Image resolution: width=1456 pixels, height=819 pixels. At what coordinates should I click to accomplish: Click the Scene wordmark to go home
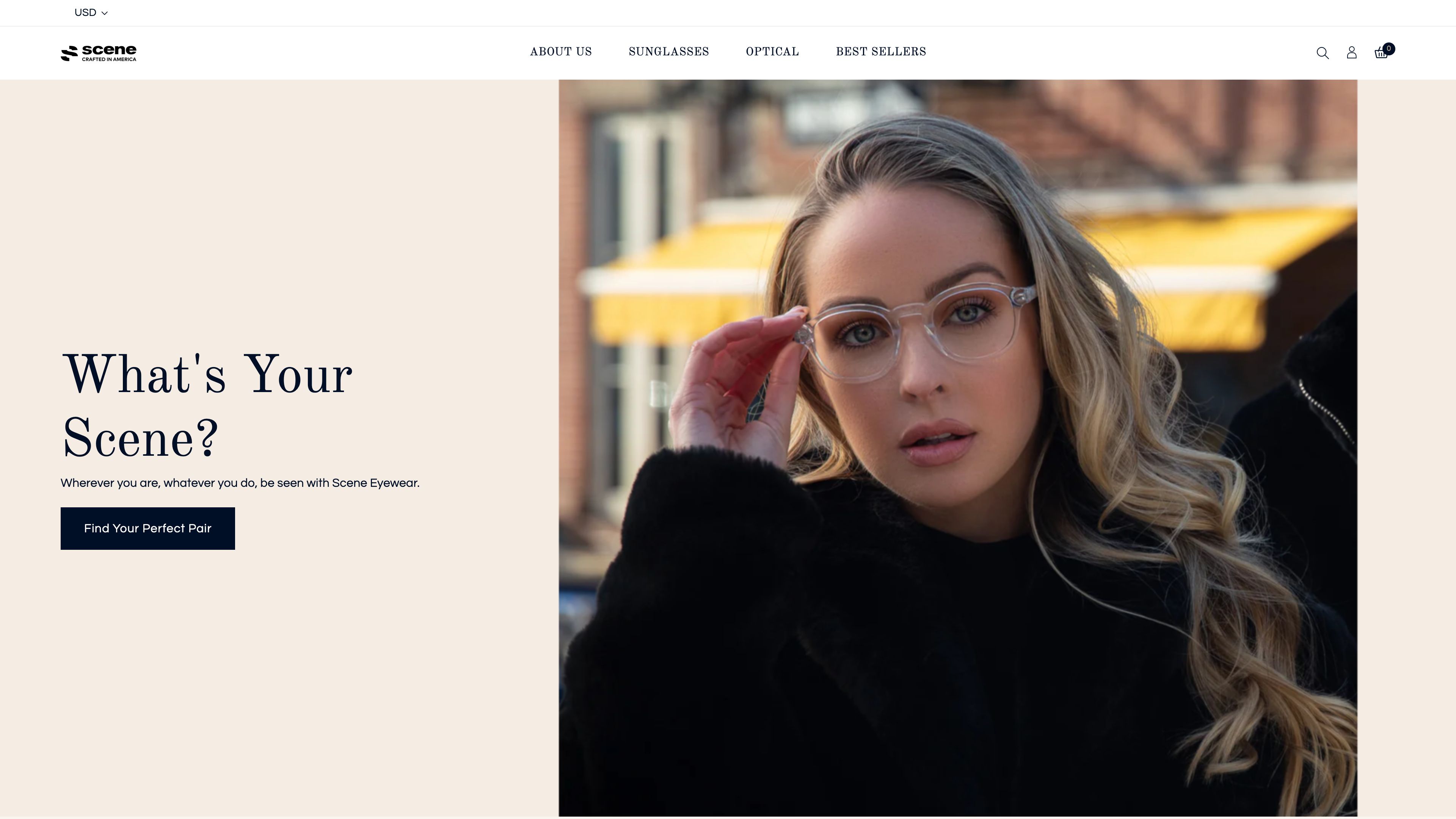tap(109, 50)
